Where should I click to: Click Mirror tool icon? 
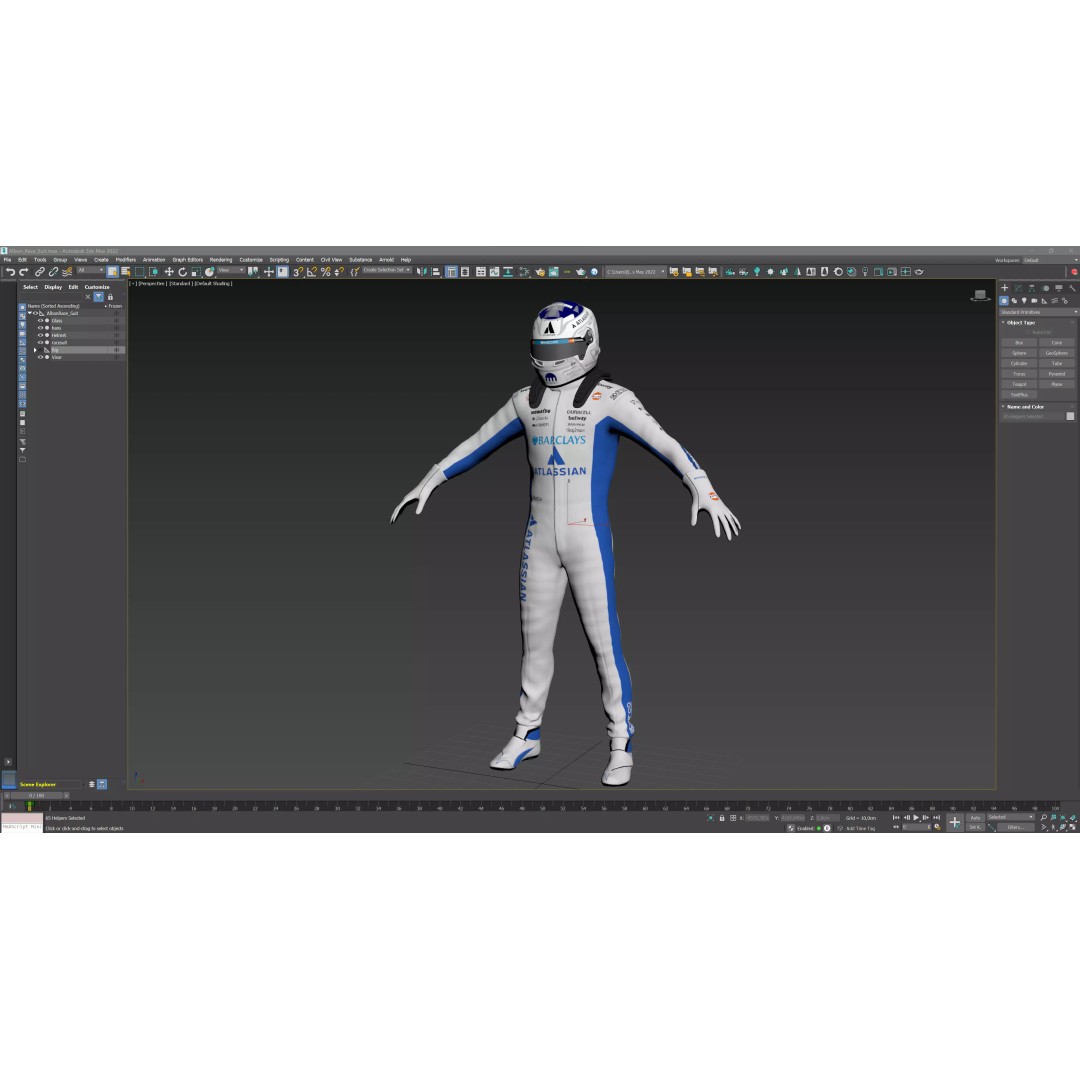pyautogui.click(x=422, y=272)
